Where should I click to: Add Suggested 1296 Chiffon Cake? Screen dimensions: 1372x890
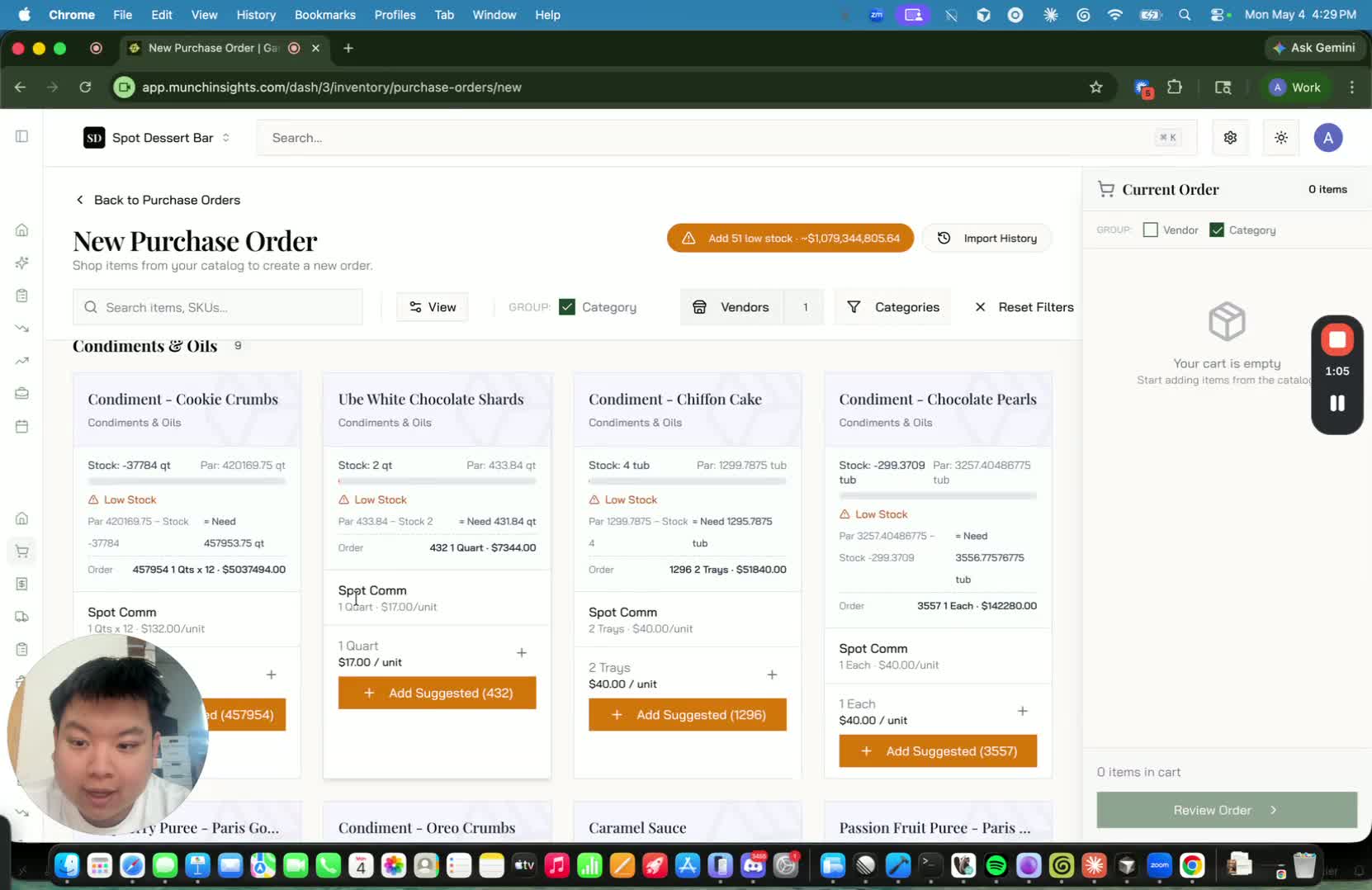click(x=687, y=715)
